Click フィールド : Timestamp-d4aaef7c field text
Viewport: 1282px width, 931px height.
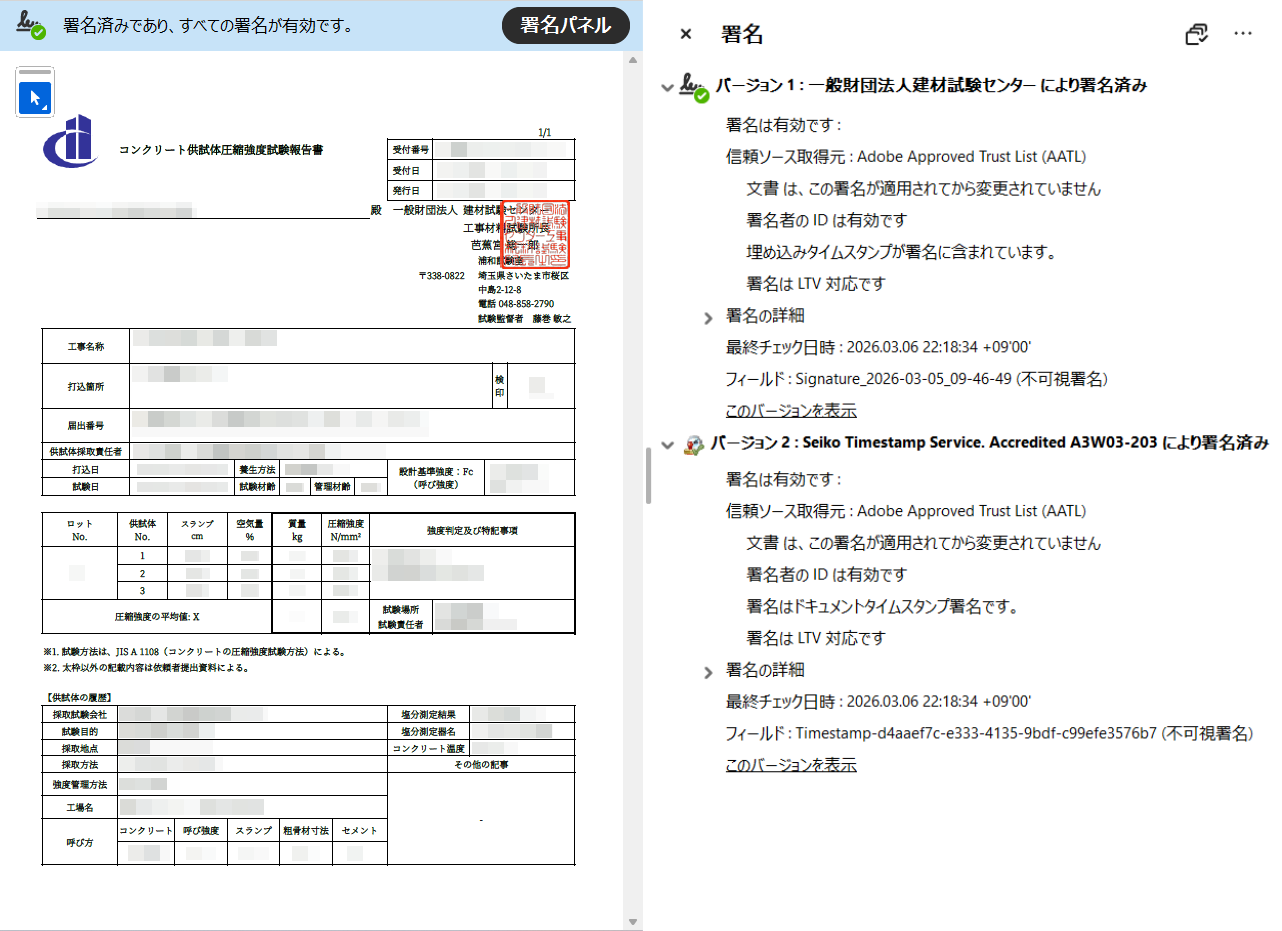click(x=989, y=733)
